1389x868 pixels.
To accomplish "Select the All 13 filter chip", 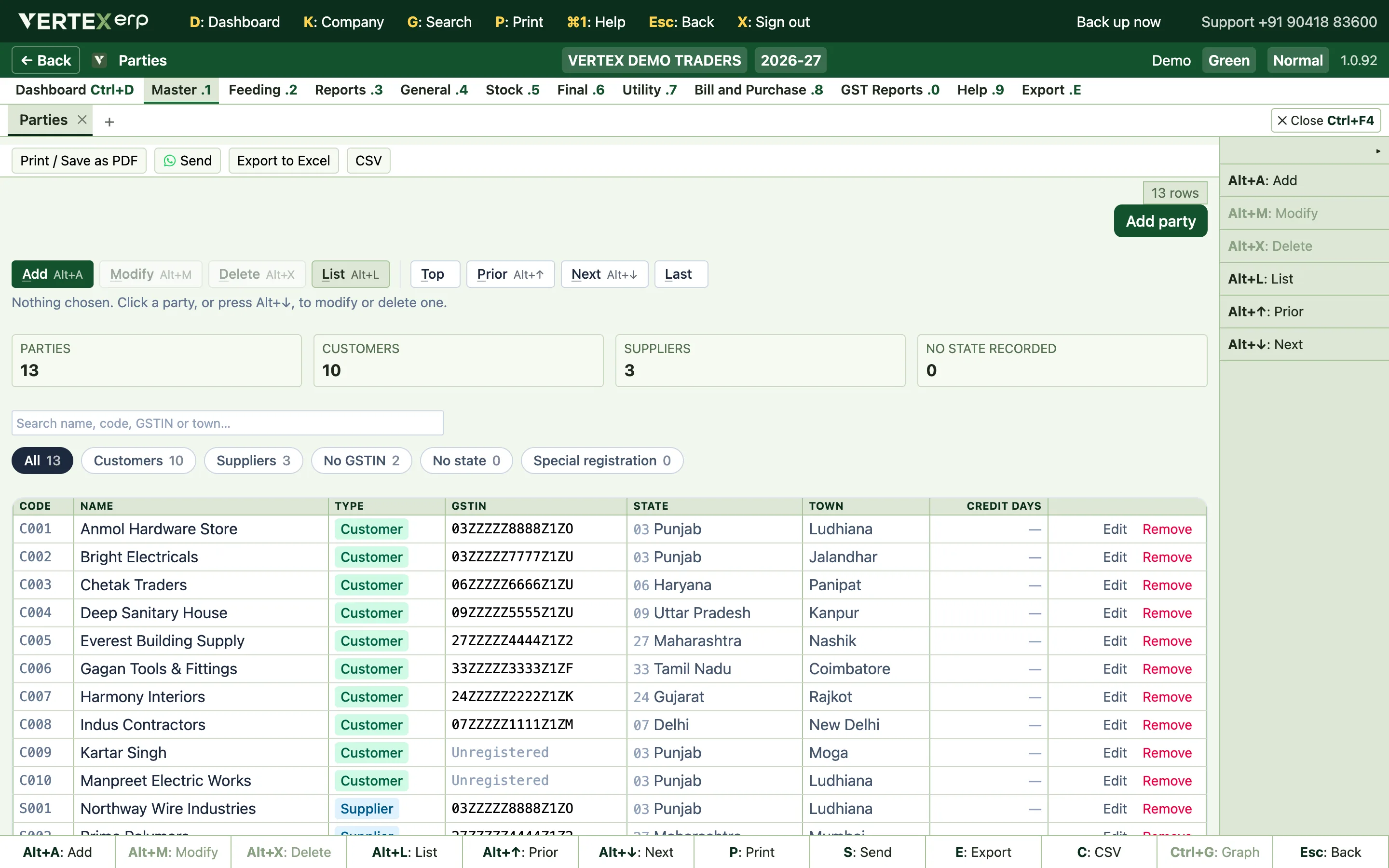I will [x=42, y=461].
